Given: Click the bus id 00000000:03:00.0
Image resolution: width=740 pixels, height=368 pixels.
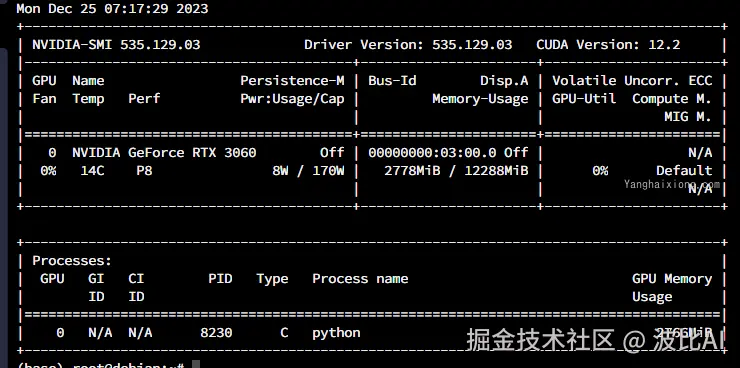Looking at the screenshot, I should [432, 152].
